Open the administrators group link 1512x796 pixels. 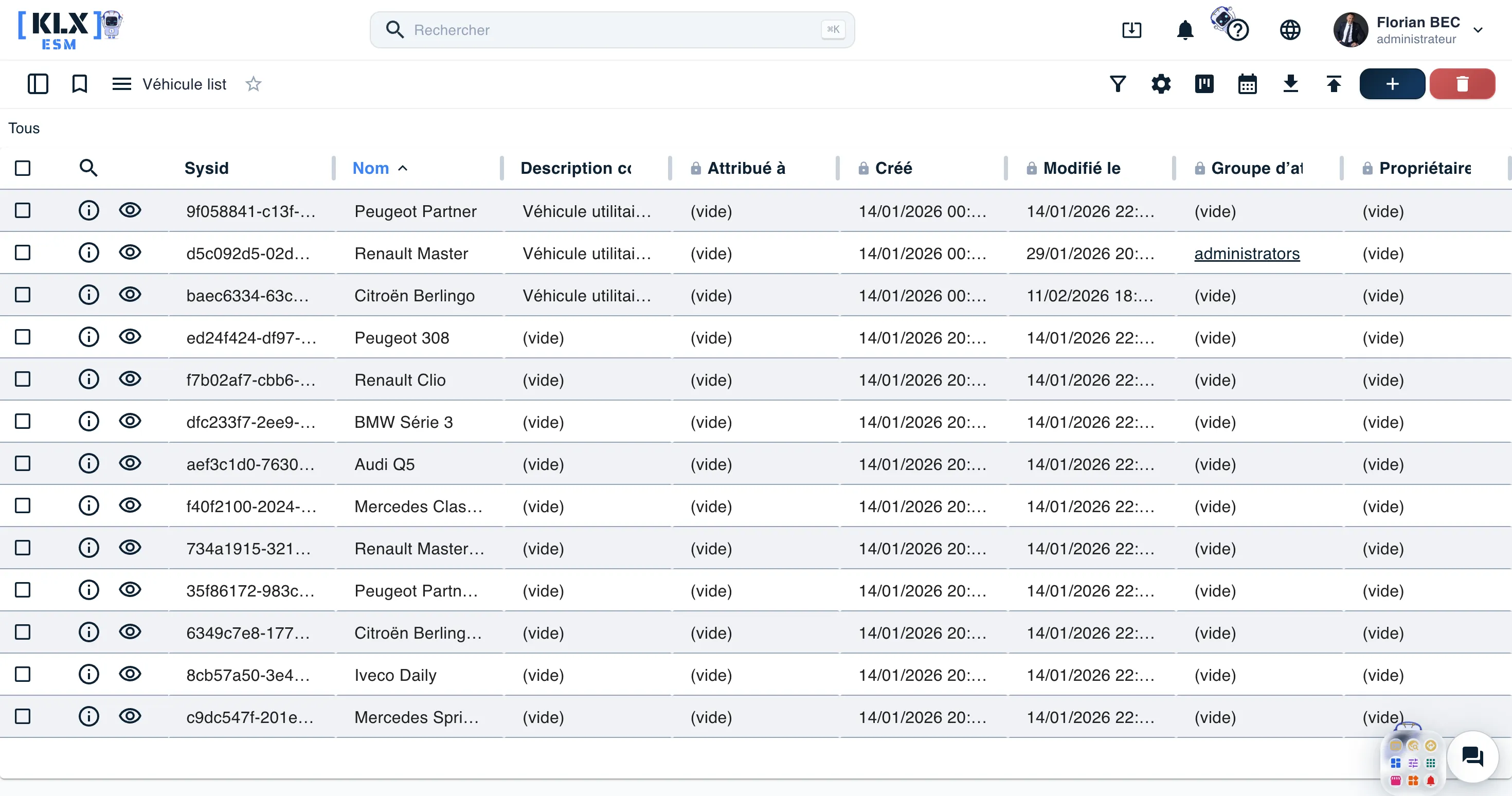click(1247, 254)
